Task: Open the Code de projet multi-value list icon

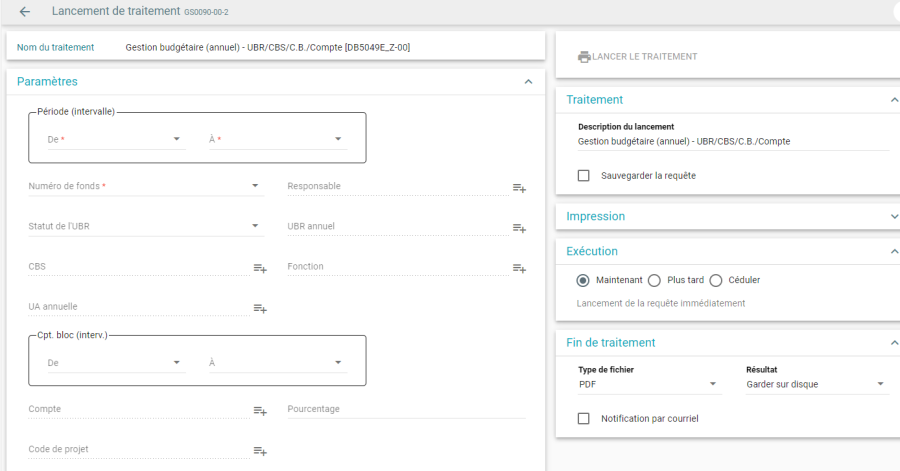Action: click(260, 451)
